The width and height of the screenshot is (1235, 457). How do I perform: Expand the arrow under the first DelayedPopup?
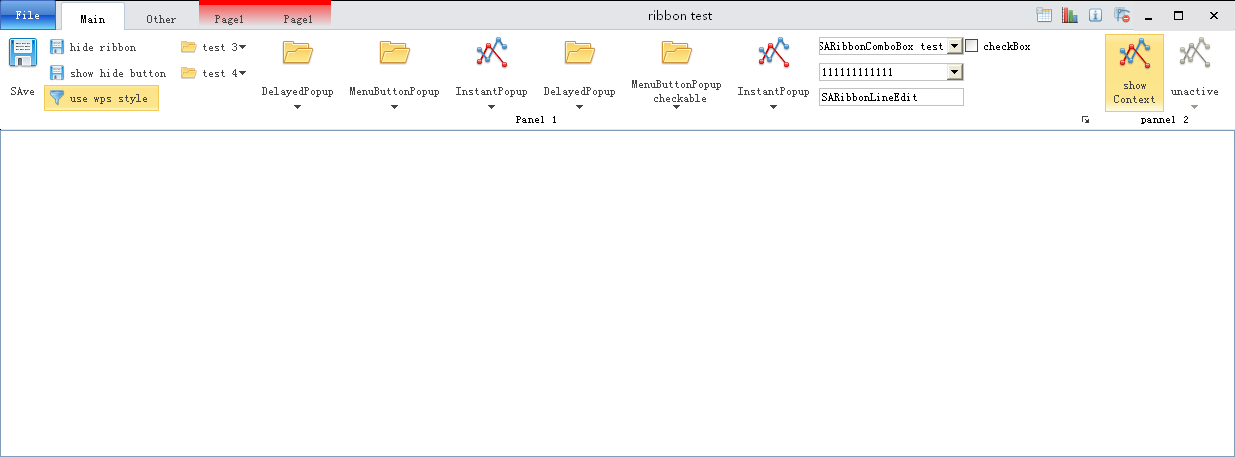coord(297,107)
